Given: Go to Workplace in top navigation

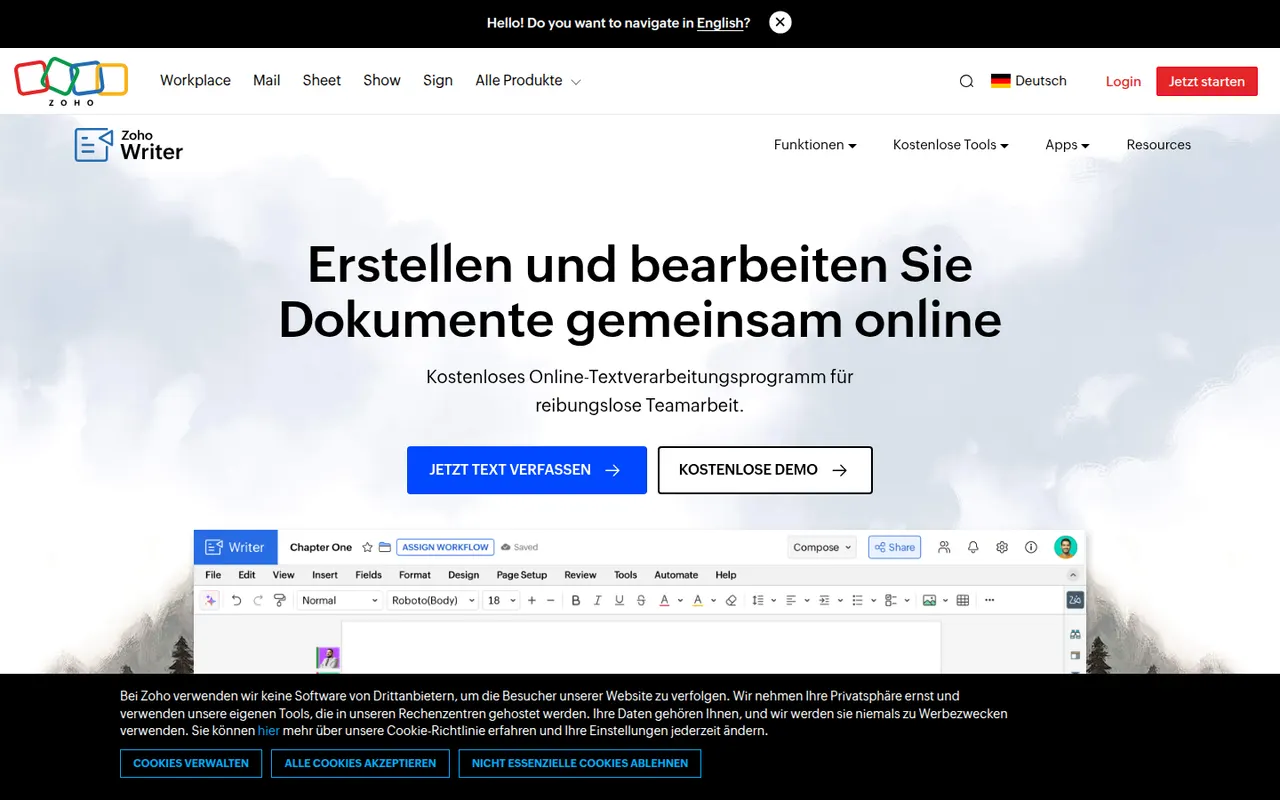Looking at the screenshot, I should [x=195, y=81].
